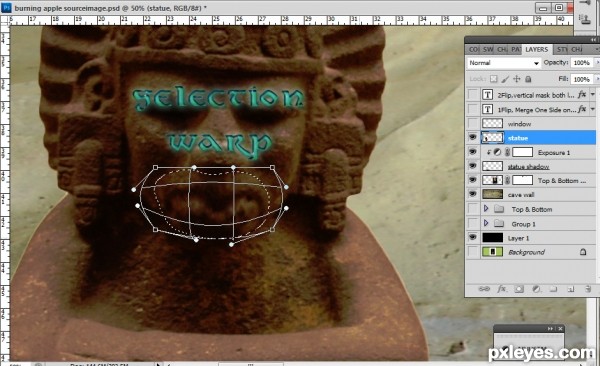The image size is (600, 366).
Task: Switch to the PA tab
Action: tap(516, 49)
